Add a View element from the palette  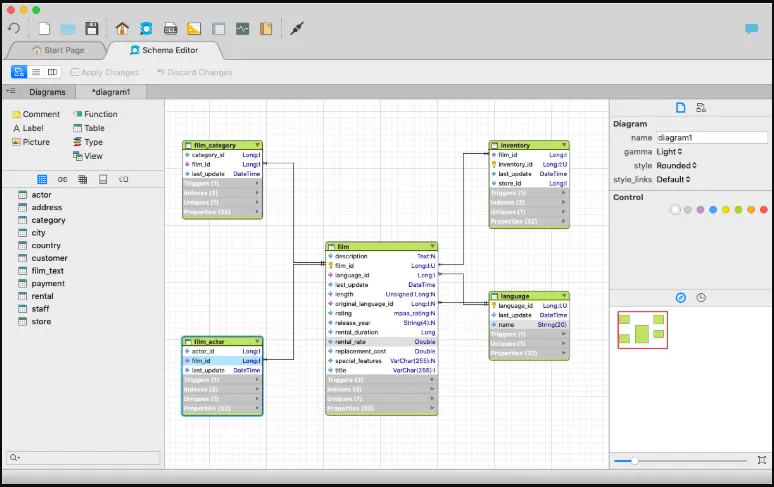coord(88,156)
